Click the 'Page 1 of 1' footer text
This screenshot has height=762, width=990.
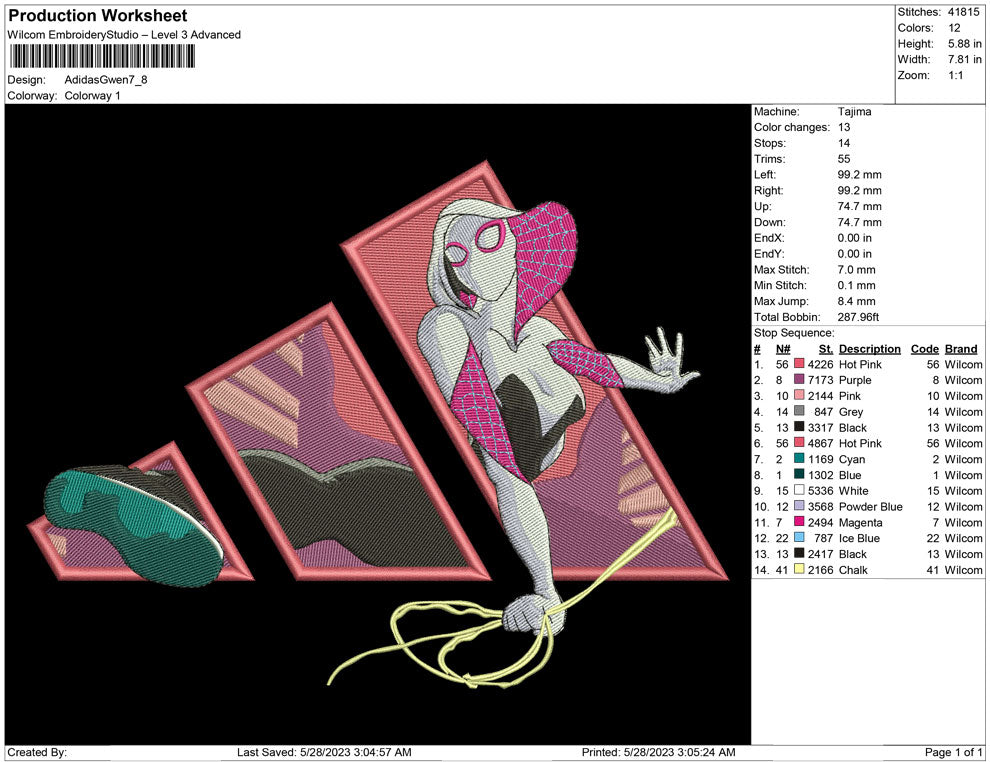(953, 752)
